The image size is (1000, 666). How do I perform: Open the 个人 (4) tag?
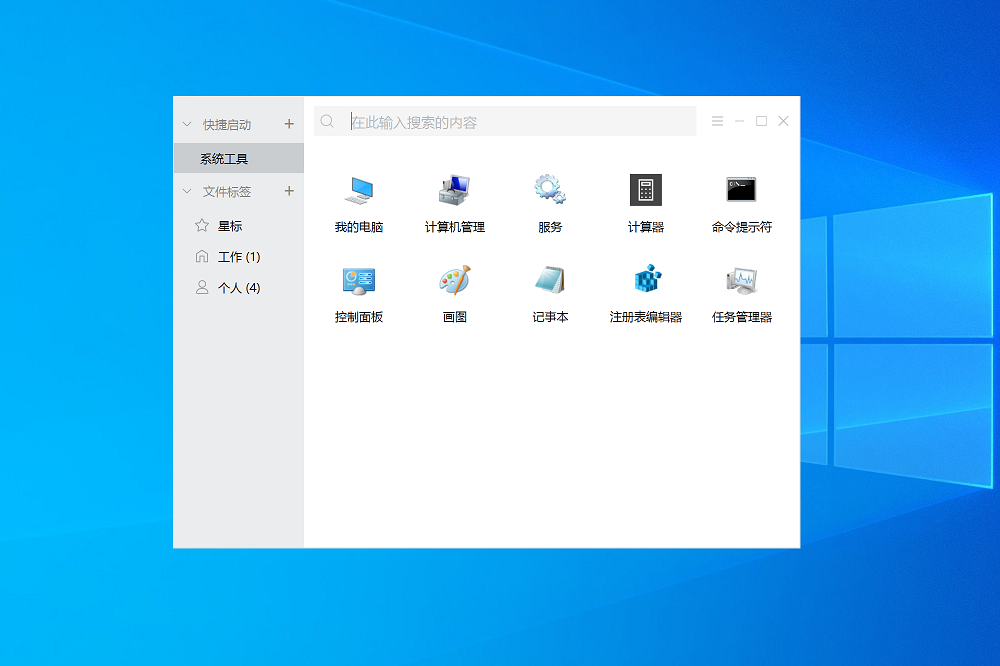pos(238,288)
